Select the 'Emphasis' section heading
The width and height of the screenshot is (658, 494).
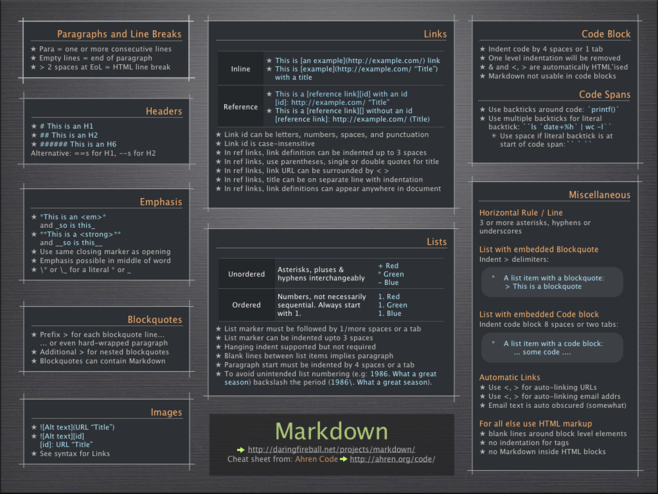pos(161,202)
